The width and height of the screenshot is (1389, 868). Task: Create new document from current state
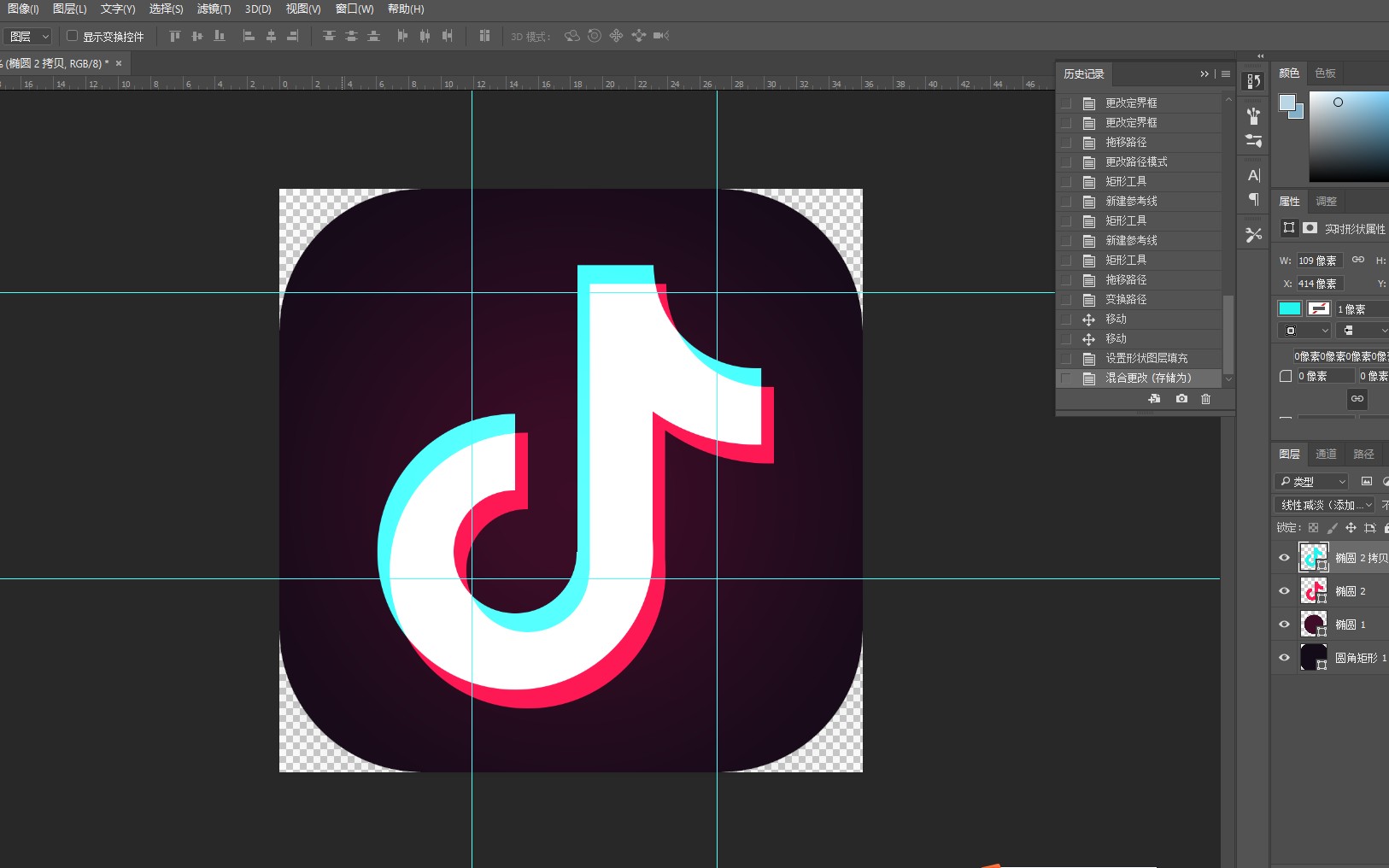1154,399
